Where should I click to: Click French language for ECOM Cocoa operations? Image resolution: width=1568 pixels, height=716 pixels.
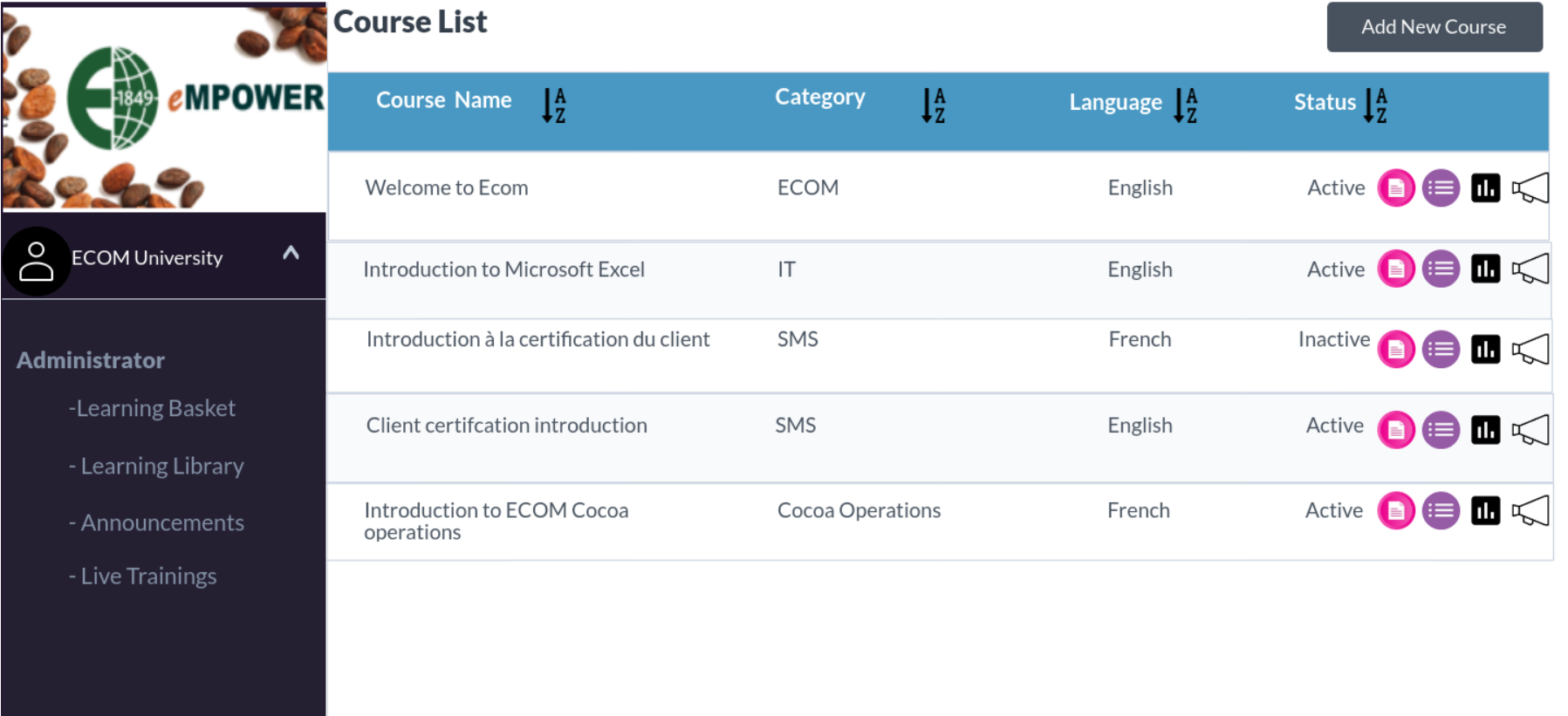coord(1139,510)
